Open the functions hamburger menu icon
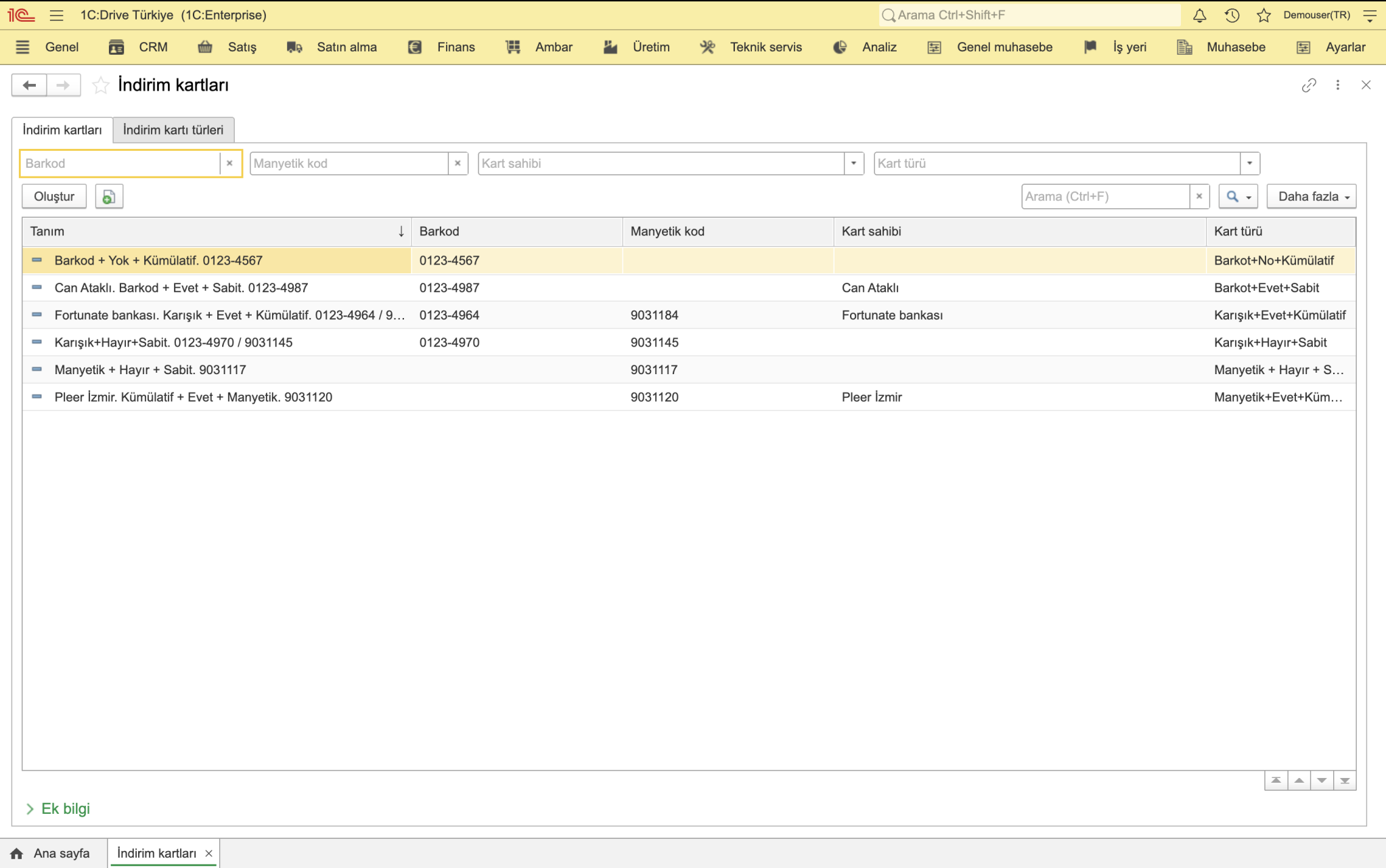Viewport: 1386px width, 868px height. click(57, 15)
